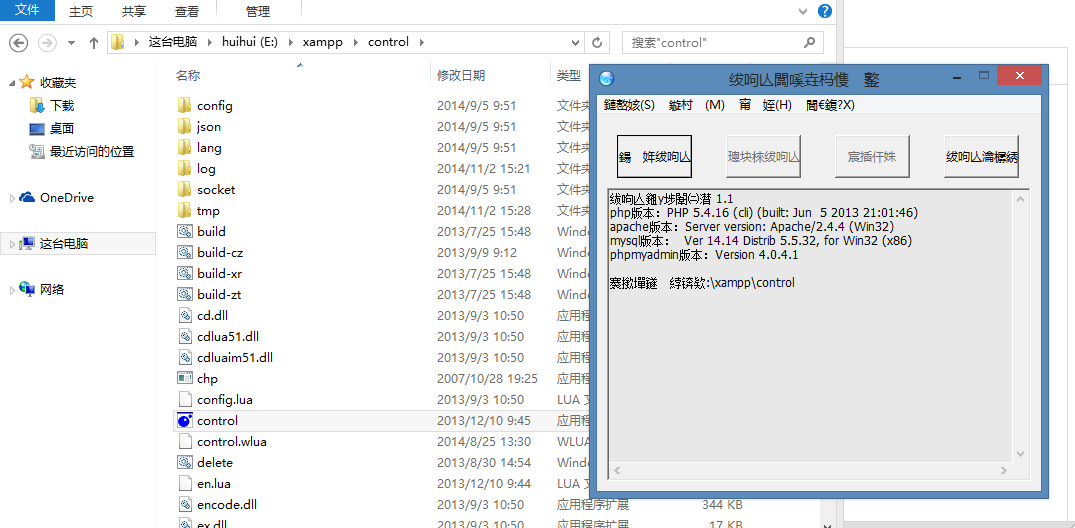Select the en.lua file icon
The image size is (1075, 528).
184,483
